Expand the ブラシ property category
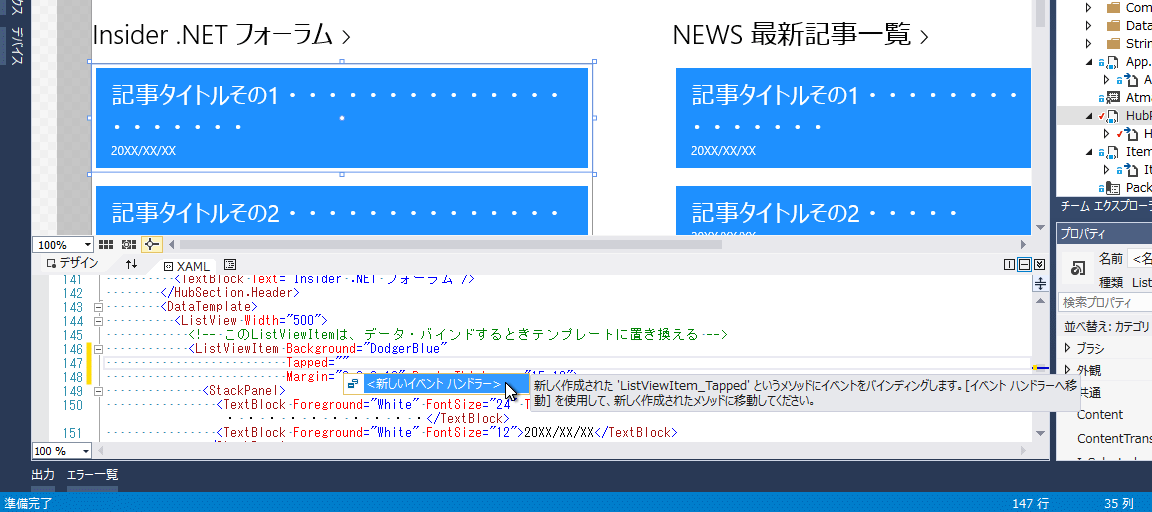The image size is (1152, 512). point(1068,349)
